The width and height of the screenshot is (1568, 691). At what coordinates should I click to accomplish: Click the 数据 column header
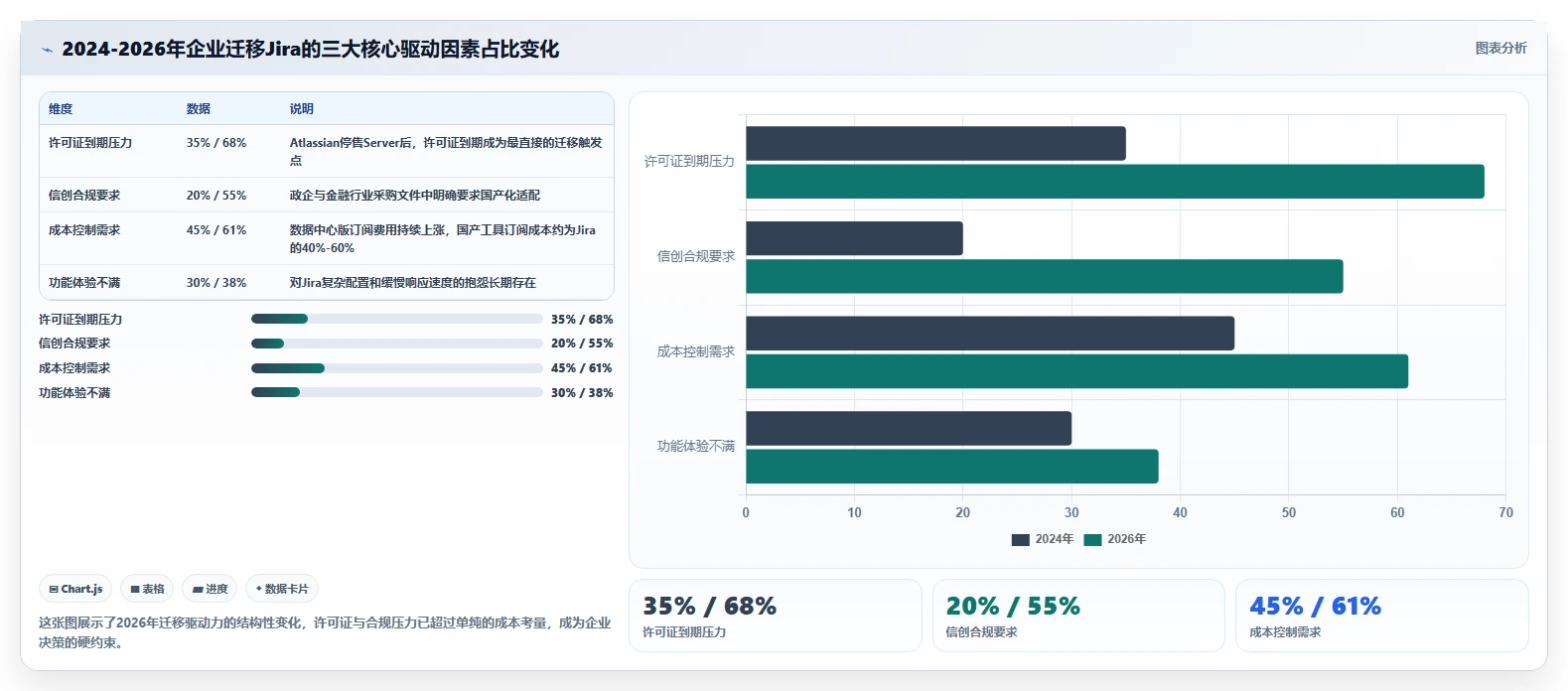pyautogui.click(x=199, y=109)
